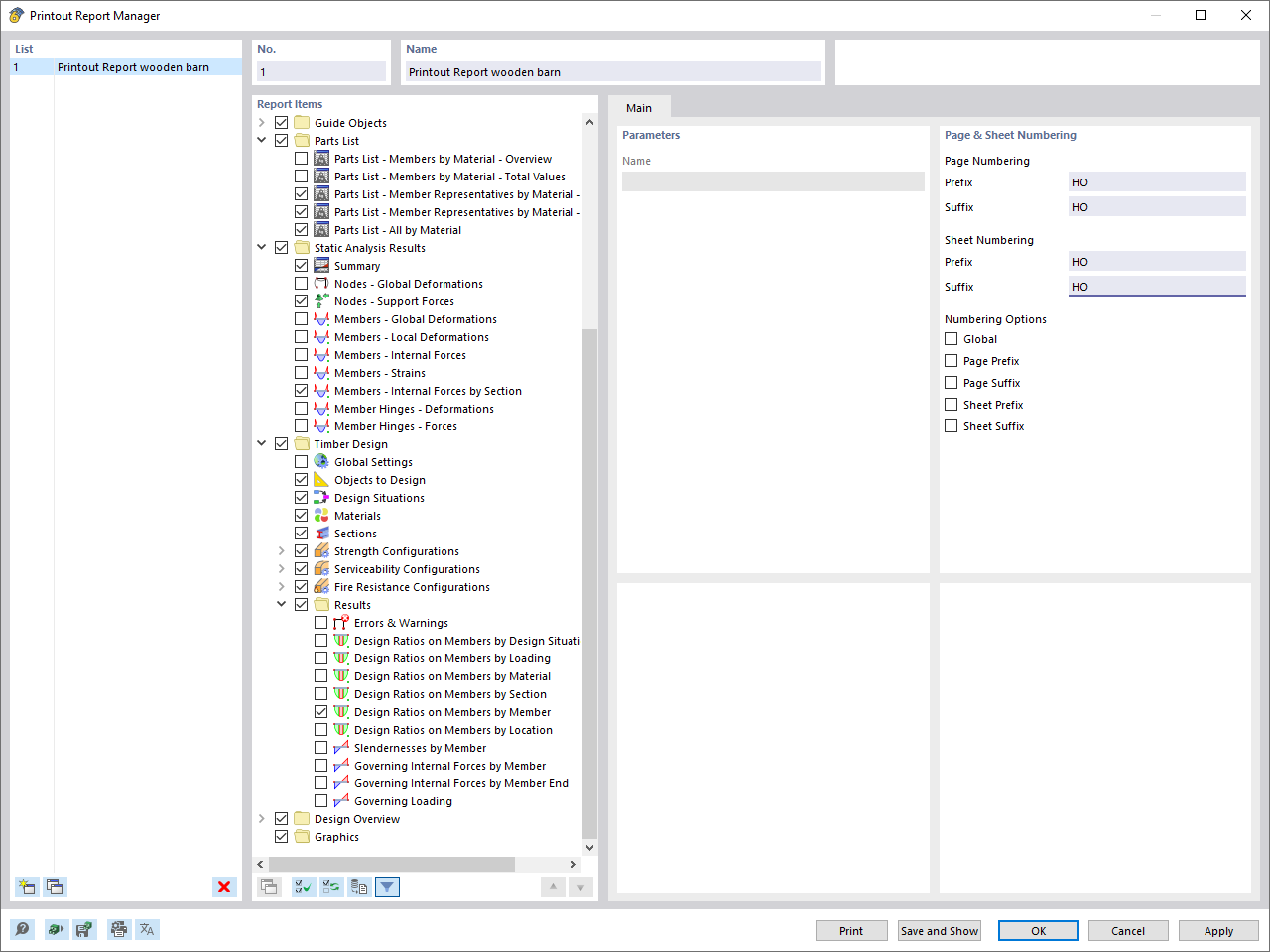Image resolution: width=1270 pixels, height=952 pixels.
Task: Expand the Design Overview folder
Action: pyautogui.click(x=261, y=819)
